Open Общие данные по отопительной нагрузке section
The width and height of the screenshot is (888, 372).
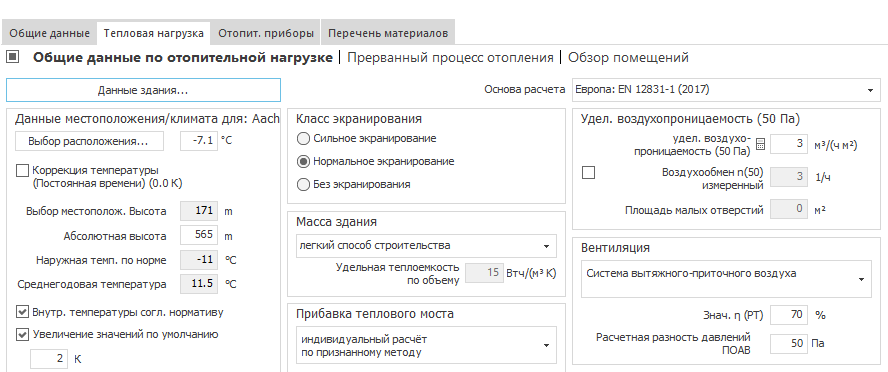point(182,57)
